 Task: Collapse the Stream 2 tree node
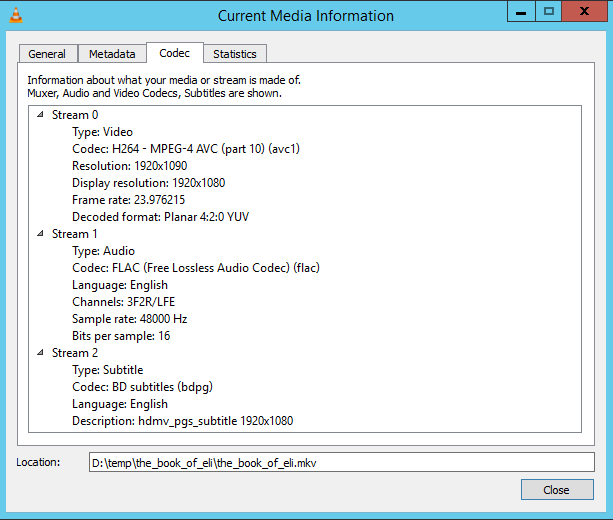click(40, 352)
